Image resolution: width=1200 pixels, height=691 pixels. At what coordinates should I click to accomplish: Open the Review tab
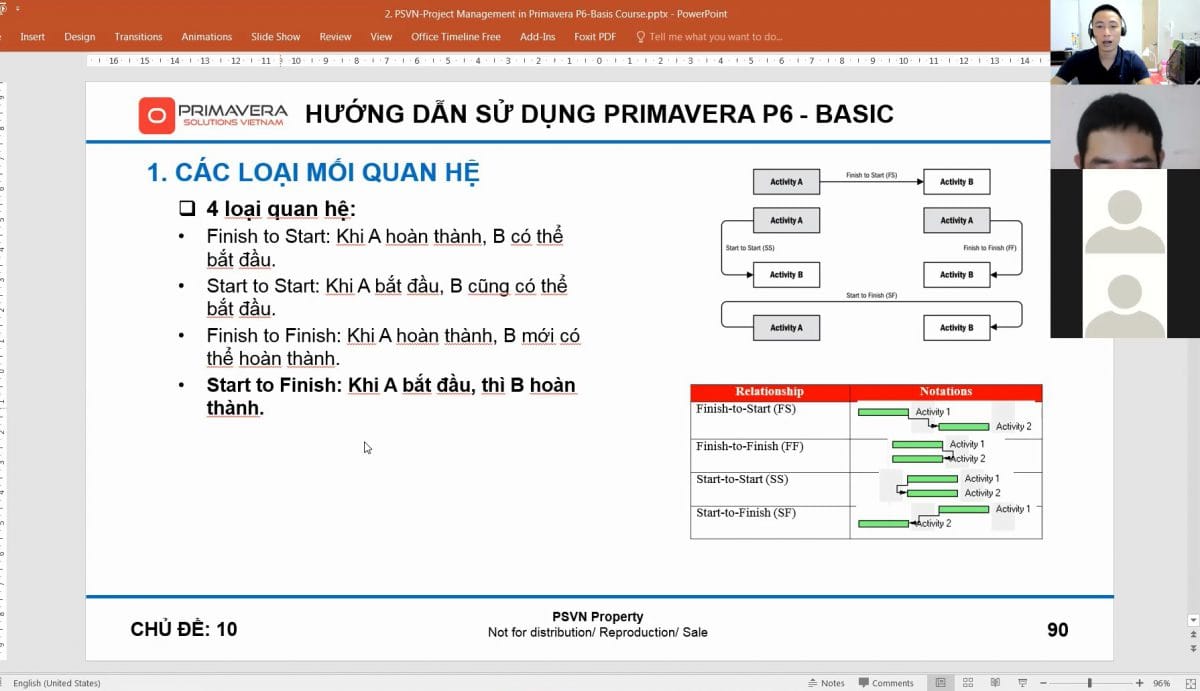pos(335,37)
